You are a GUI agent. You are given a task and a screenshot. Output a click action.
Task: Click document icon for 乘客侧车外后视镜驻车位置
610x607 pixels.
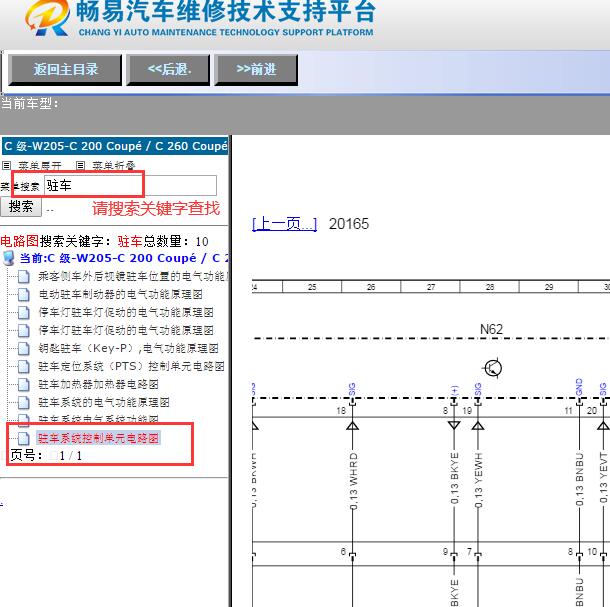coord(24,277)
